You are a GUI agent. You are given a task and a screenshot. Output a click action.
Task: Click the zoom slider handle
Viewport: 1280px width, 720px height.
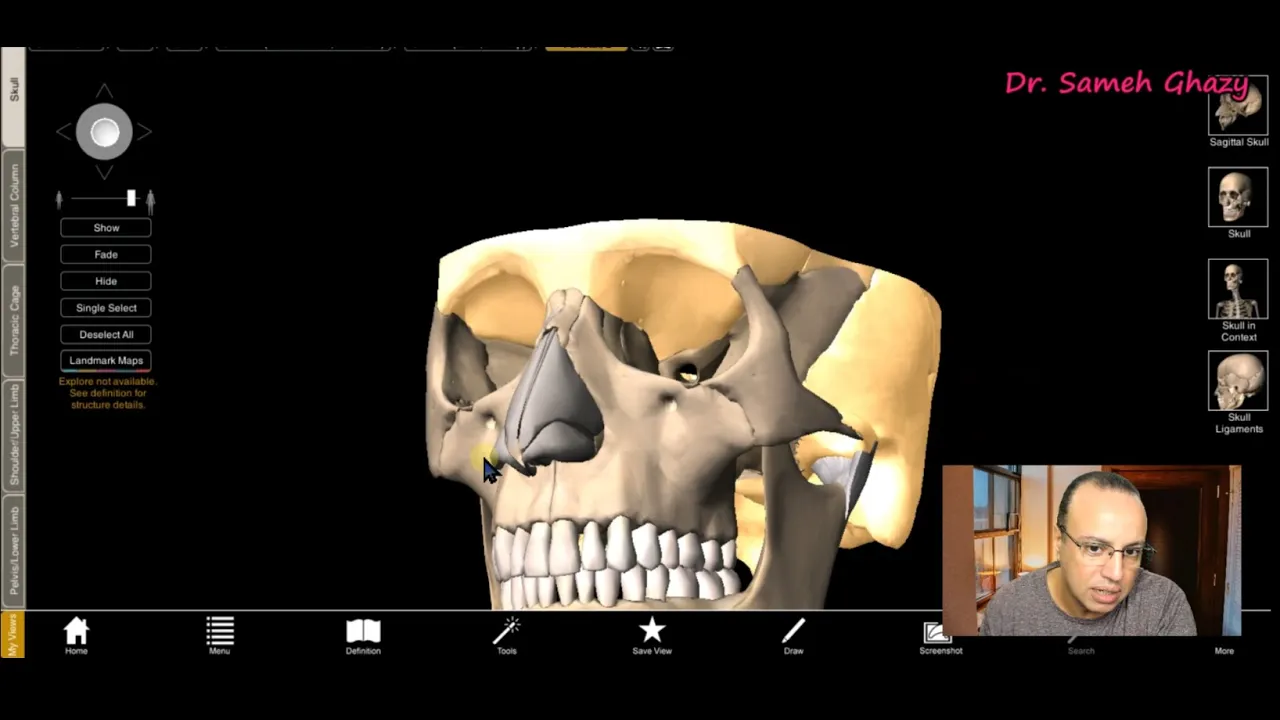(x=131, y=199)
